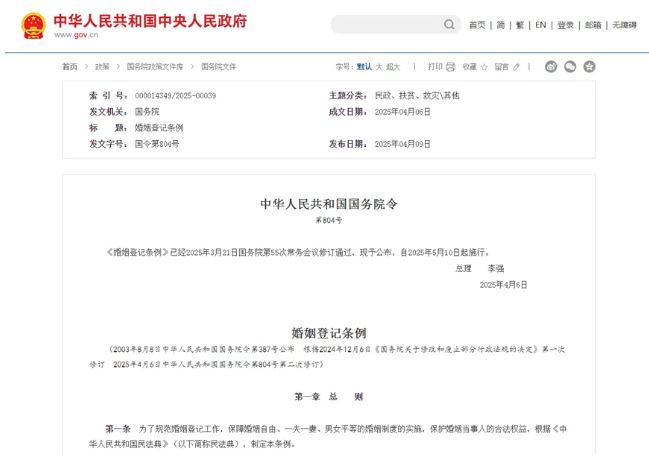Open the 无障碍 accessibility link

tap(624, 25)
